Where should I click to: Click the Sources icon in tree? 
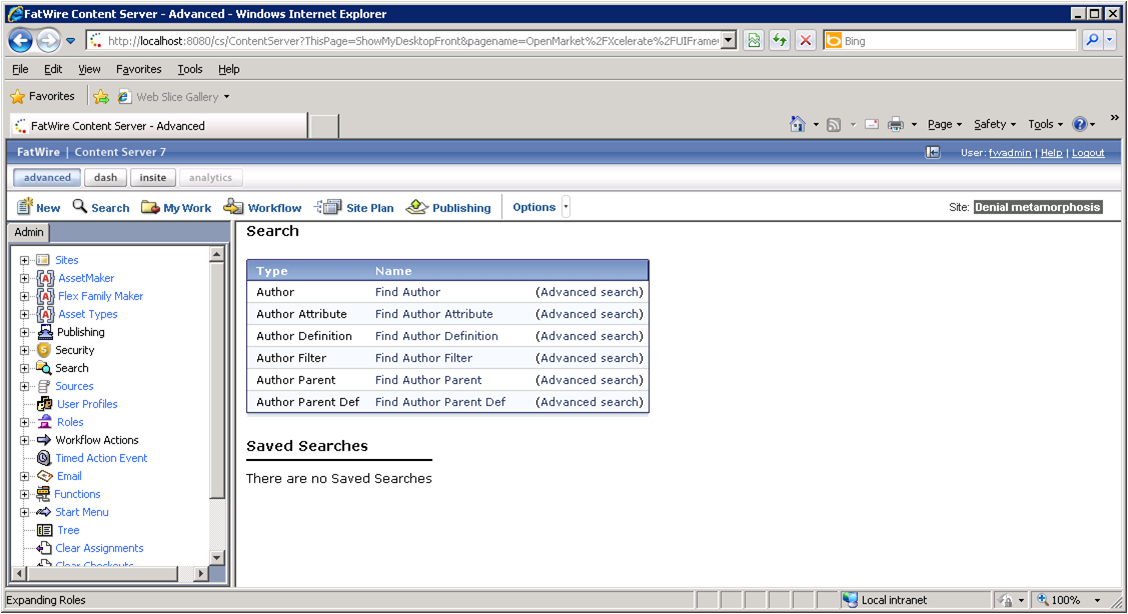(x=44, y=386)
